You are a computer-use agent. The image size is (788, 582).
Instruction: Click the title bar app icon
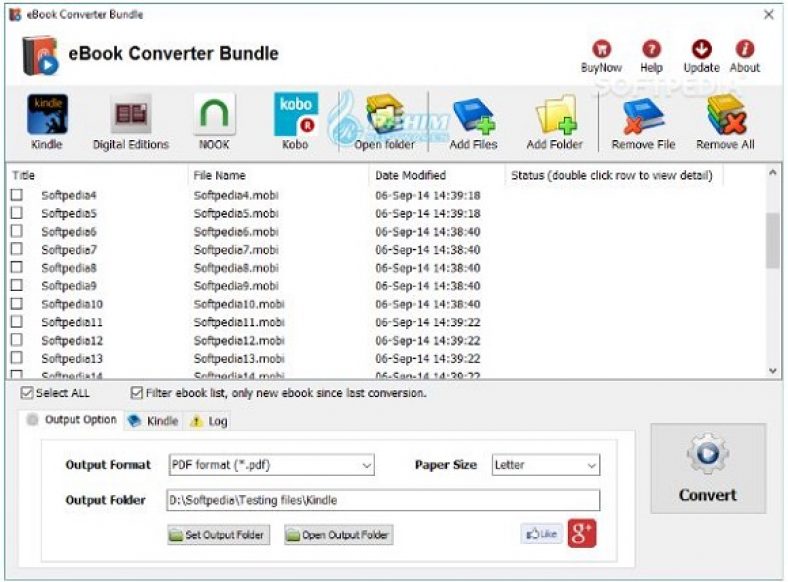[16, 15]
